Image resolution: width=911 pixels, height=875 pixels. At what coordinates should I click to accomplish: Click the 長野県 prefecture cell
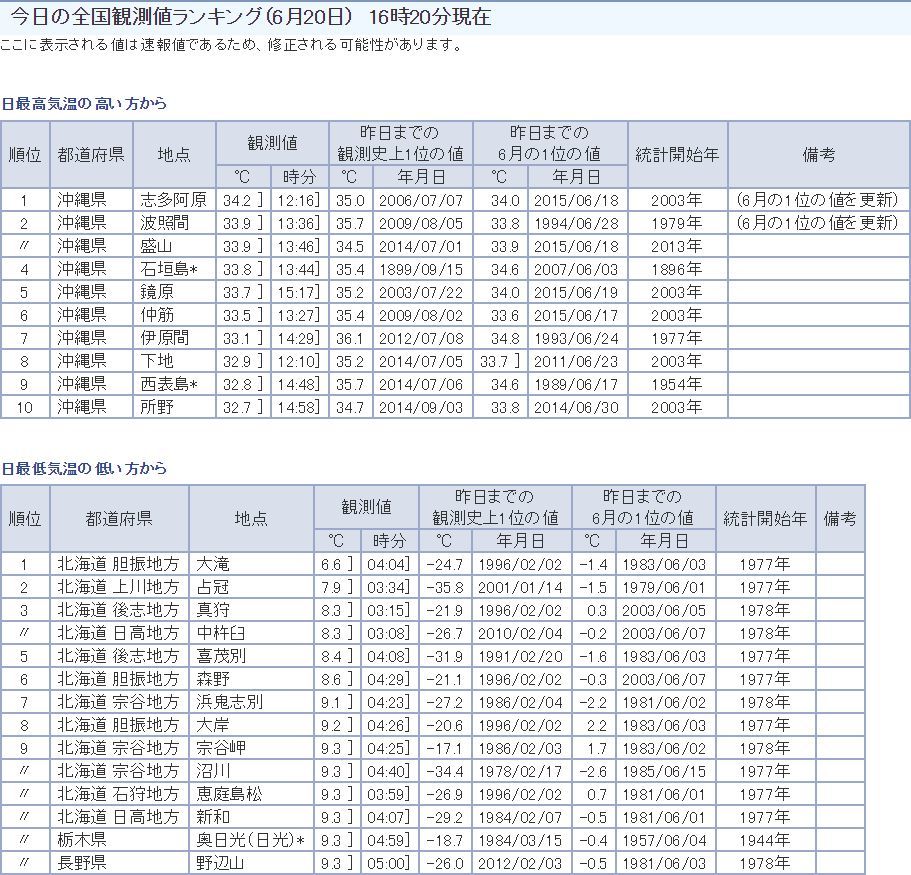(x=81, y=863)
